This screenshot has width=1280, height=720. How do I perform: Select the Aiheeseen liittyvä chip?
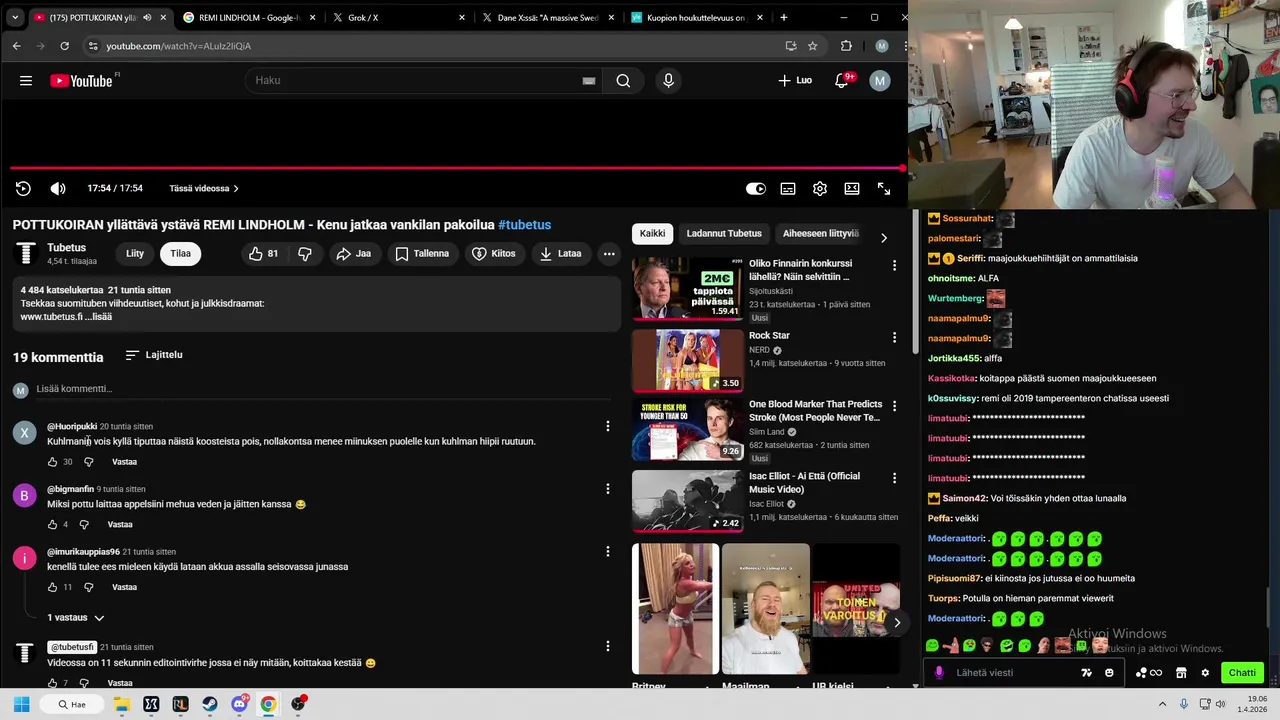[821, 234]
